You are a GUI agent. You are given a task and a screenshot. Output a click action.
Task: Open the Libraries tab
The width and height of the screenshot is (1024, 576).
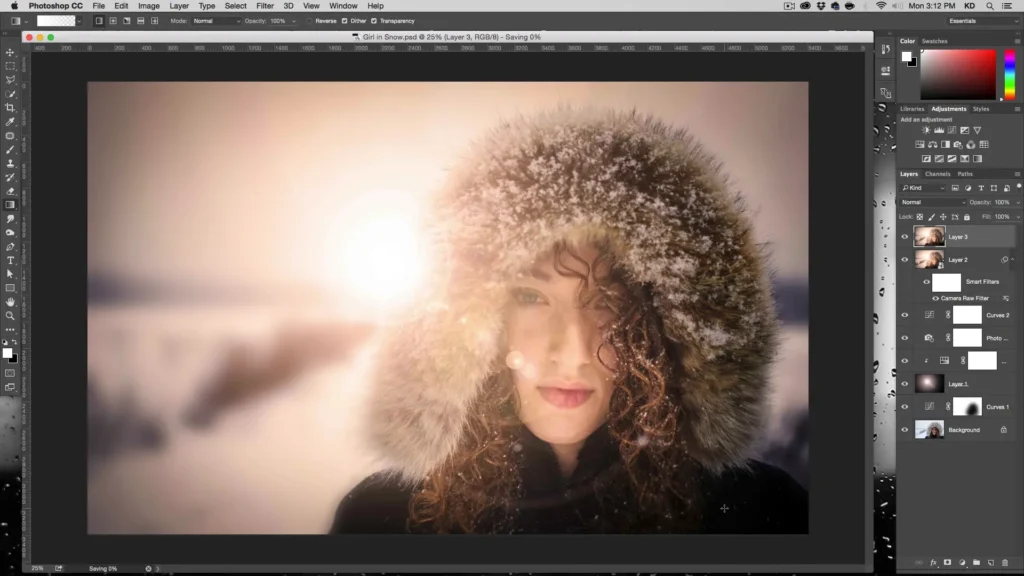point(912,109)
